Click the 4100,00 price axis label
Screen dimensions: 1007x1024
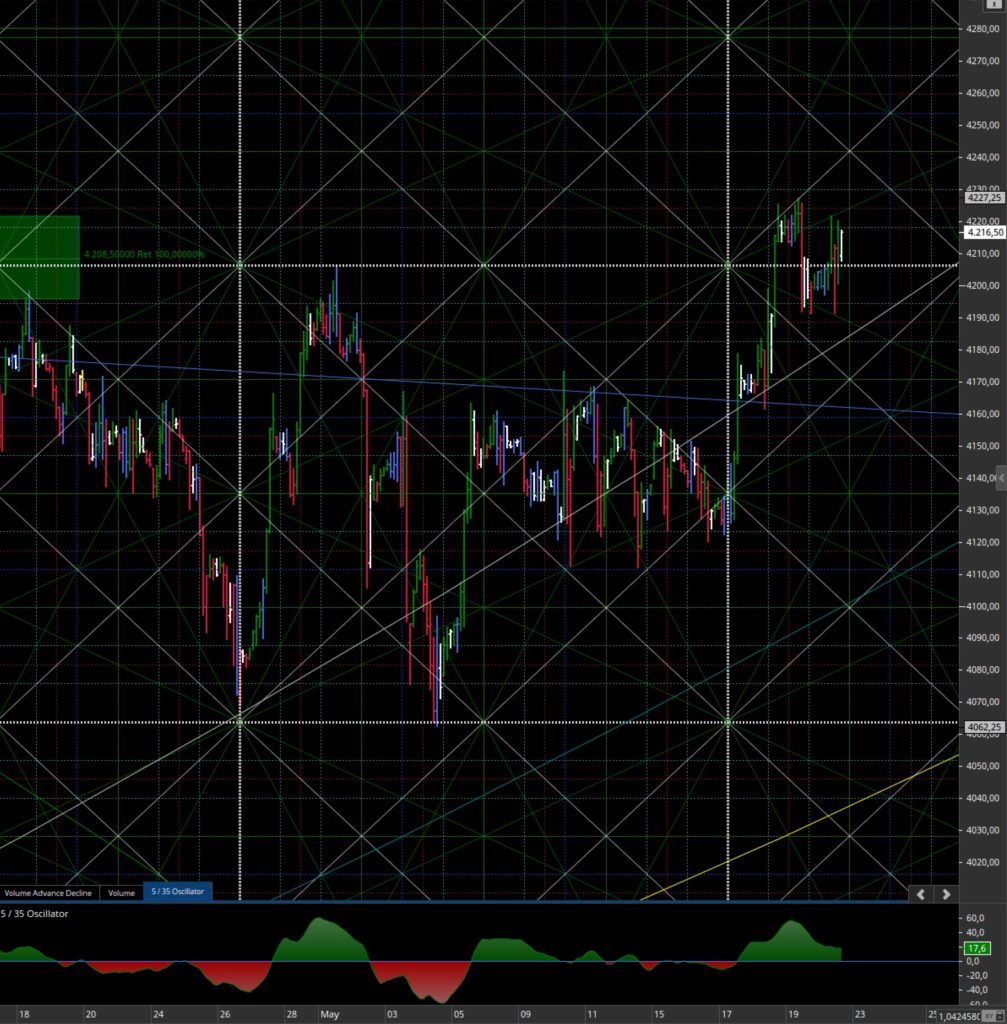[x=983, y=606]
